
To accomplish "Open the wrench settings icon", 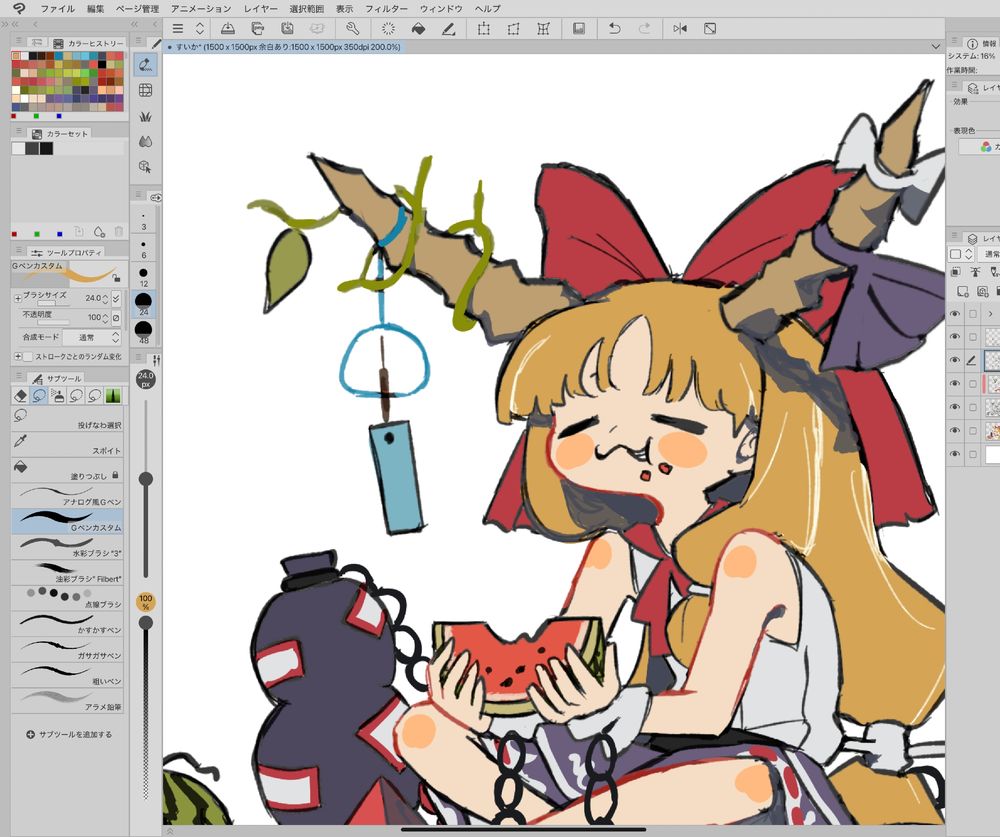I will click(x=353, y=29).
